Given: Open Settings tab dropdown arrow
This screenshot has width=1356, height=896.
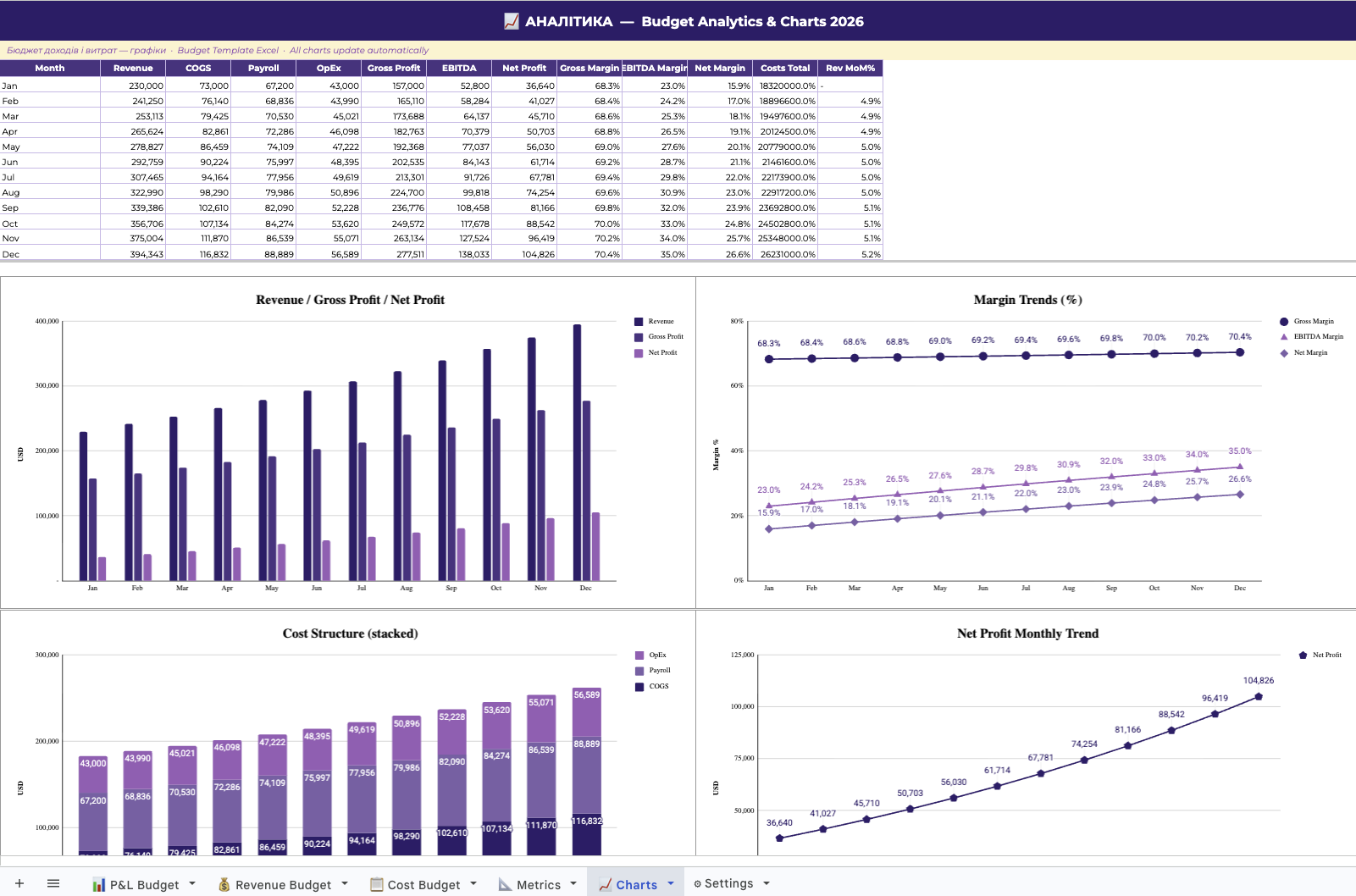Looking at the screenshot, I should (767, 883).
